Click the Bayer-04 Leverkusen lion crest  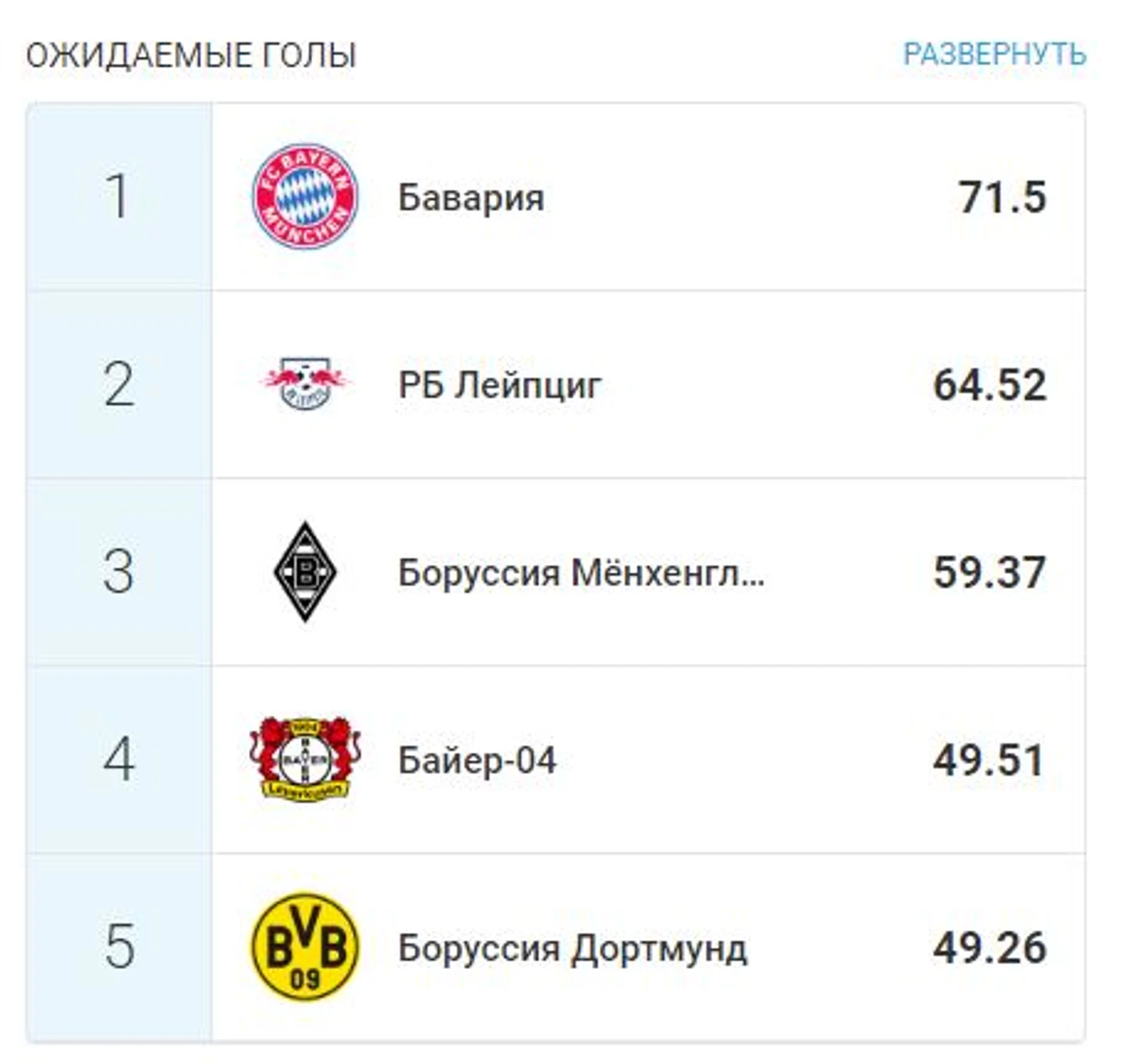(x=305, y=759)
